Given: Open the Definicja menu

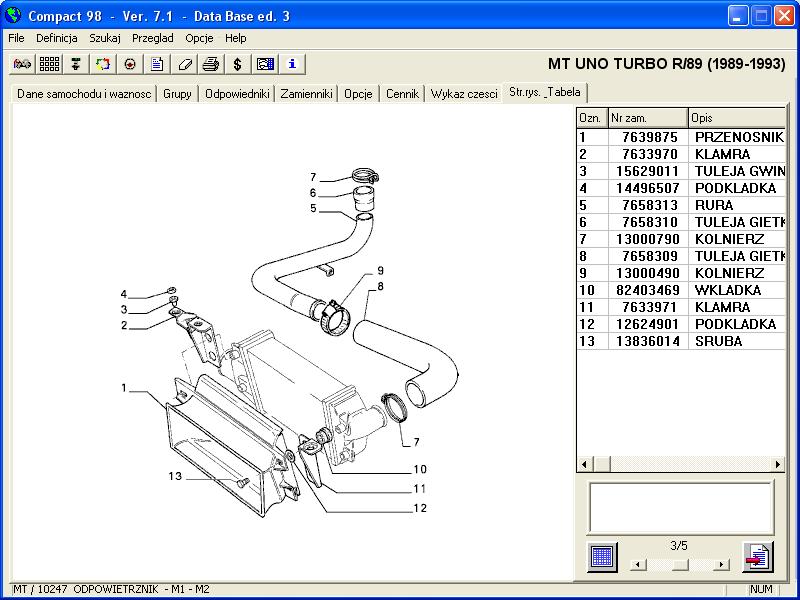Looking at the screenshot, I should (57, 38).
